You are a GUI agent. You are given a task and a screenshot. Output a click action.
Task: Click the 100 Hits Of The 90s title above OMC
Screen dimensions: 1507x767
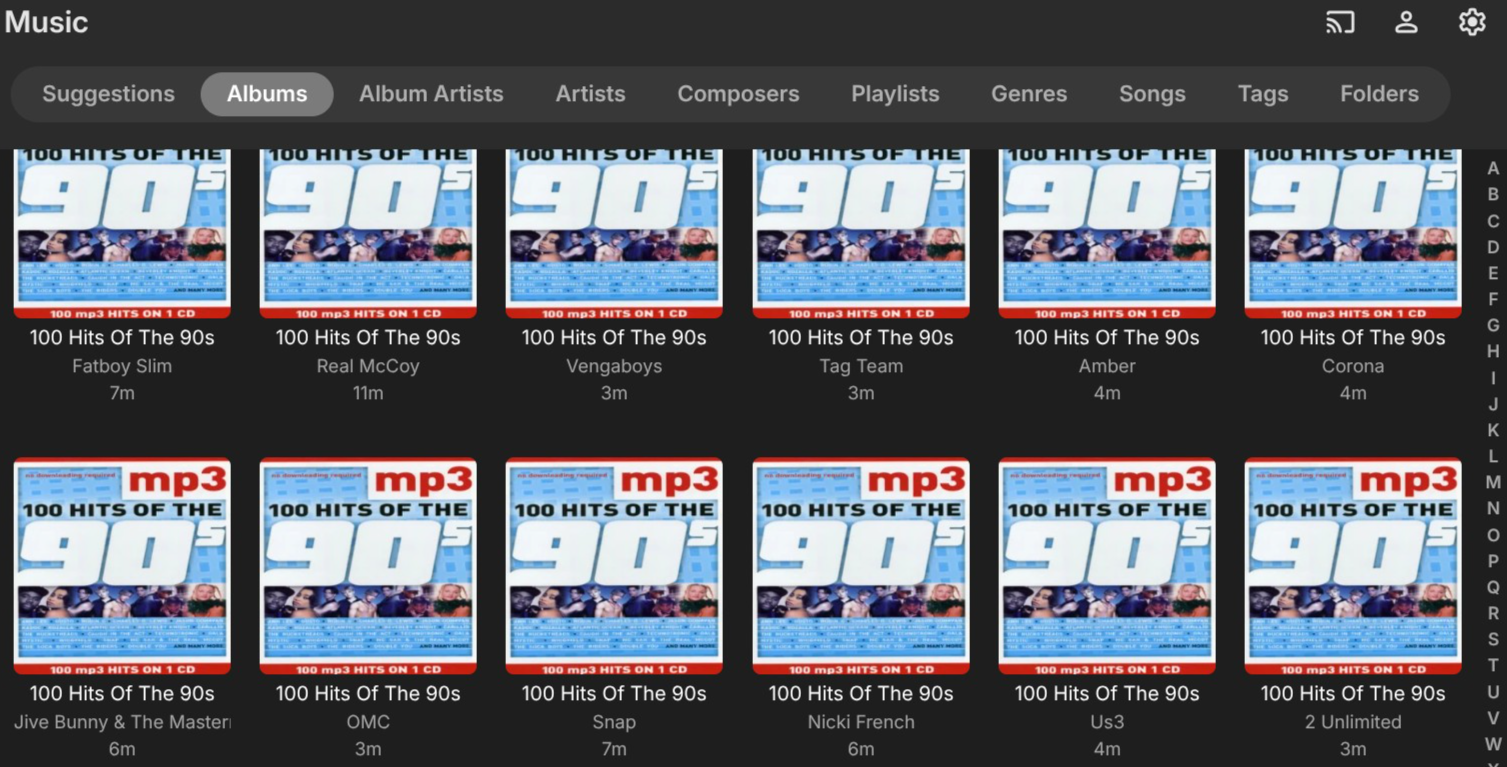coord(368,694)
